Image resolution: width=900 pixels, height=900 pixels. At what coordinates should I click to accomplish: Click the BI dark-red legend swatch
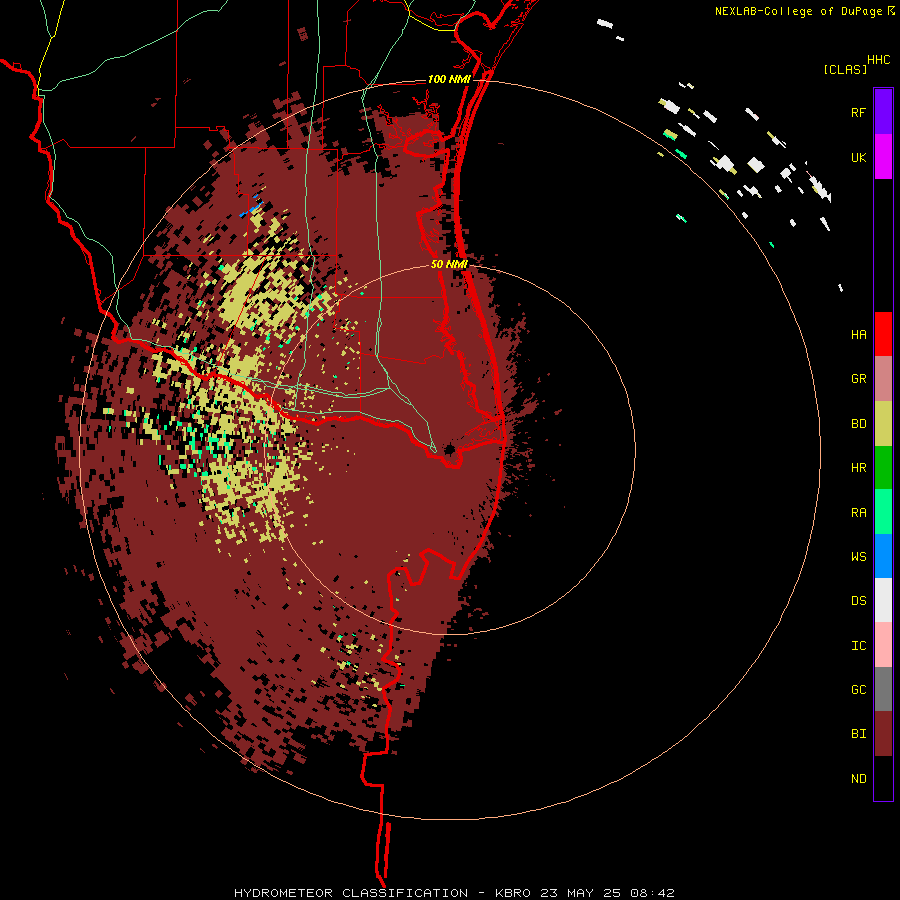point(883,734)
